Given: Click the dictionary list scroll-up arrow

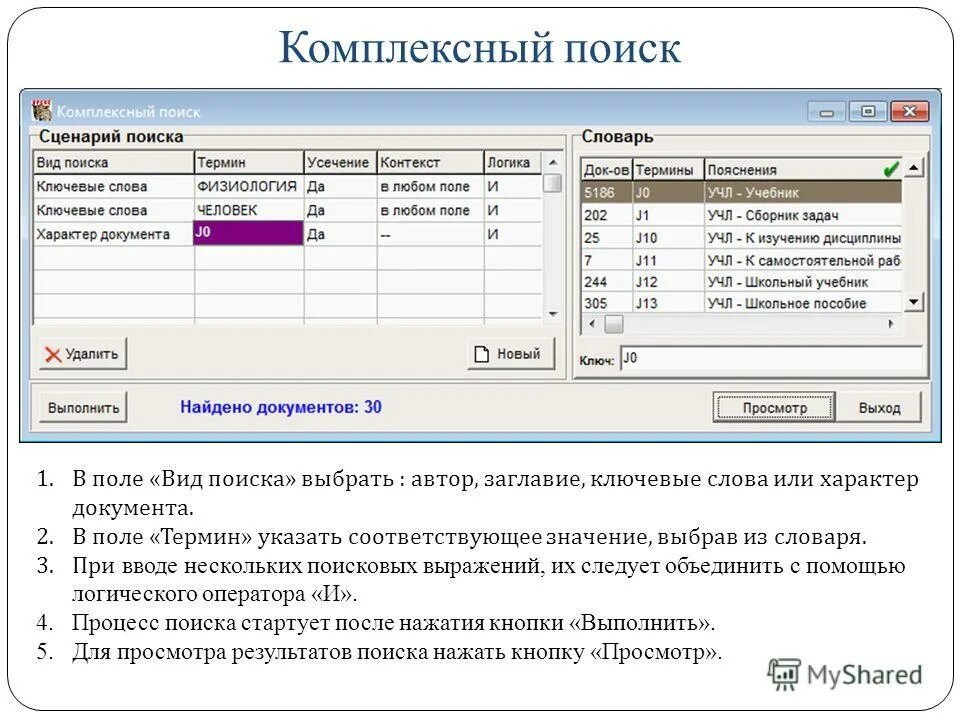Looking at the screenshot, I should tap(913, 167).
